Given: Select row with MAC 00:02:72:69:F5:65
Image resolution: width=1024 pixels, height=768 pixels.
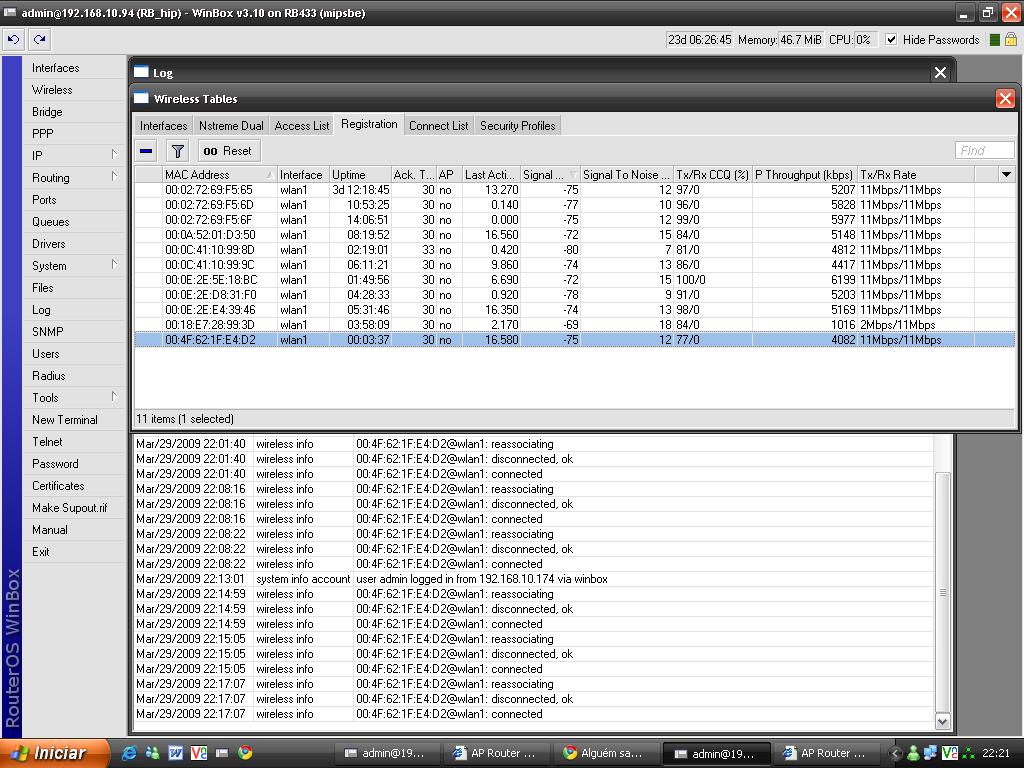Looking at the screenshot, I should pos(575,190).
